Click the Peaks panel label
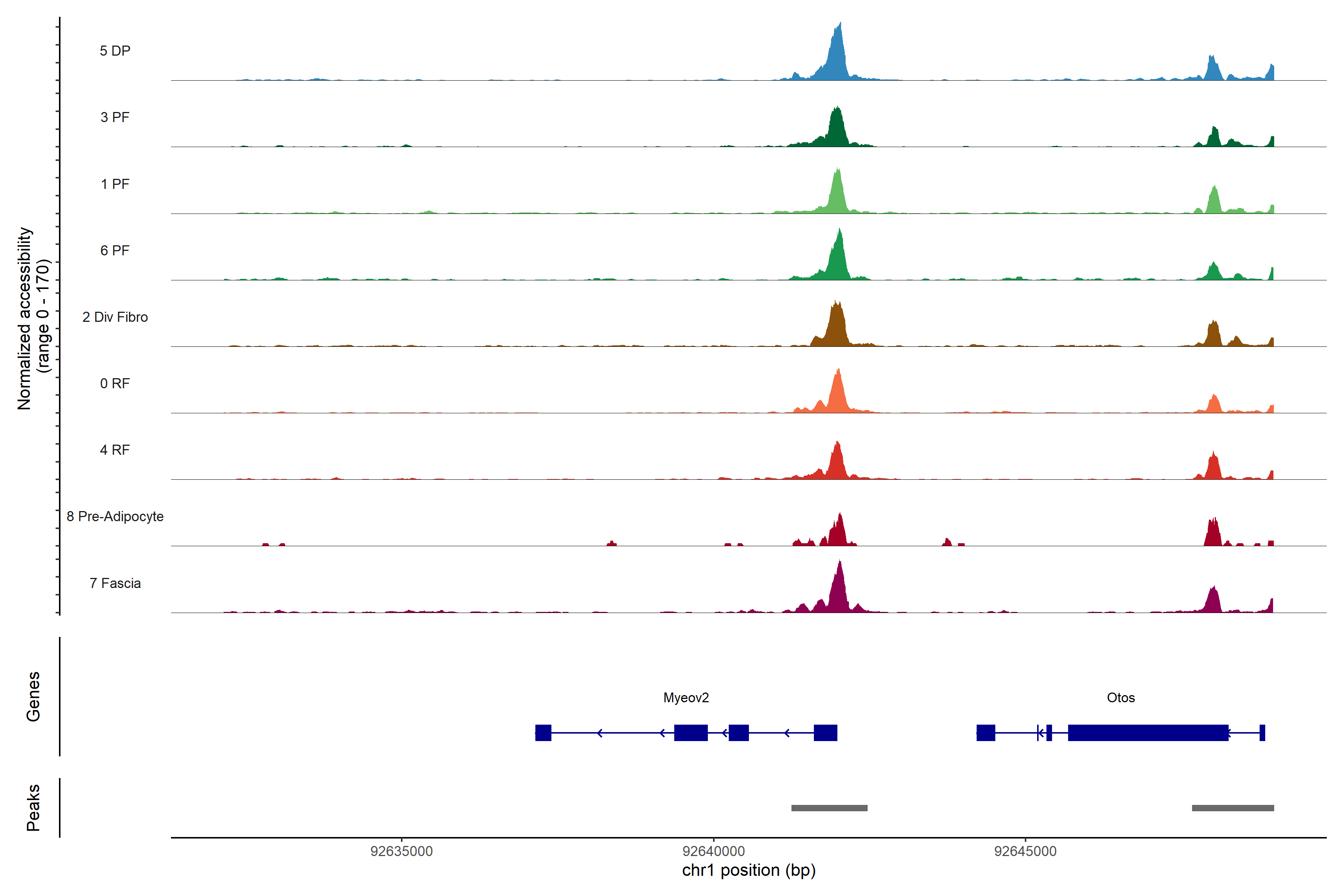 tap(33, 808)
